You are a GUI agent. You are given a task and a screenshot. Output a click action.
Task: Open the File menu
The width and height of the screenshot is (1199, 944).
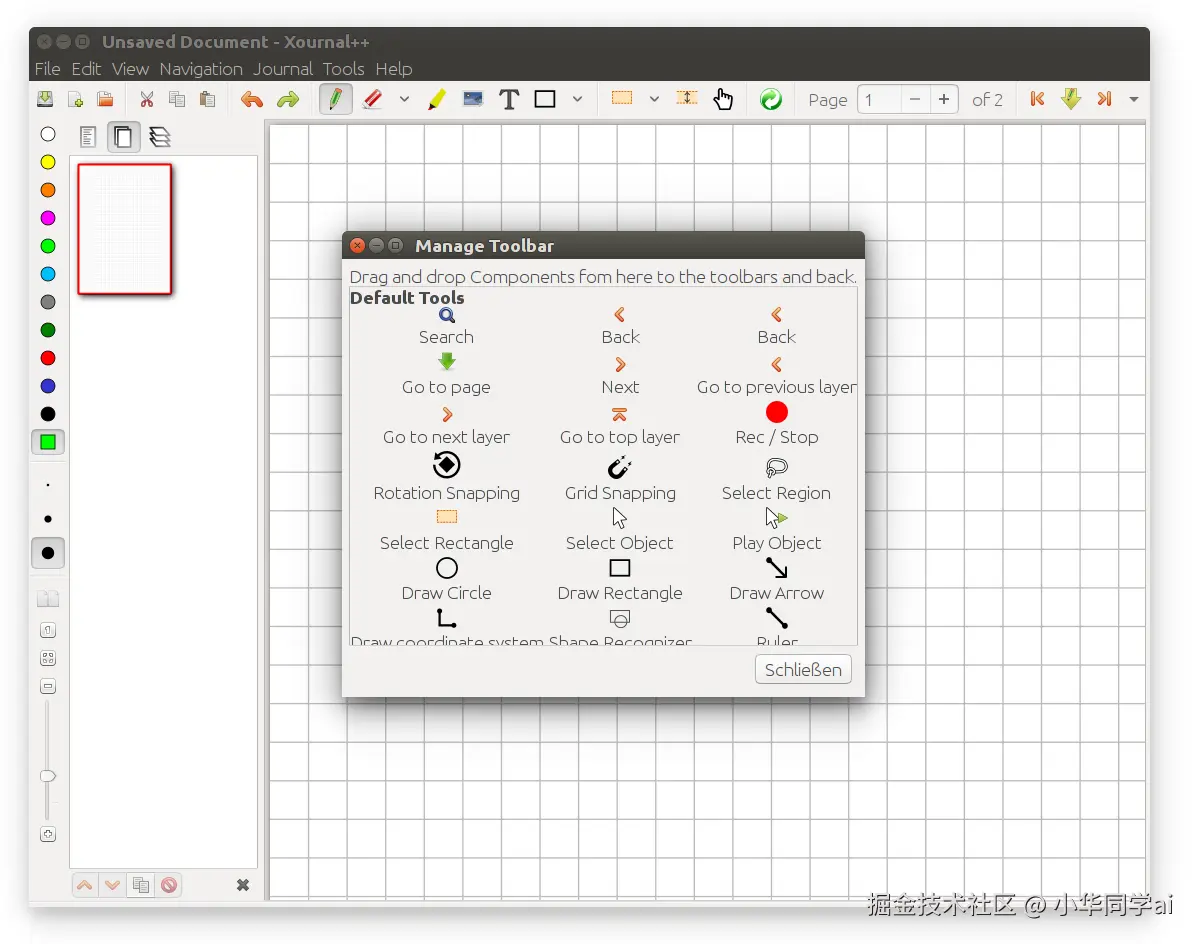pyautogui.click(x=47, y=69)
